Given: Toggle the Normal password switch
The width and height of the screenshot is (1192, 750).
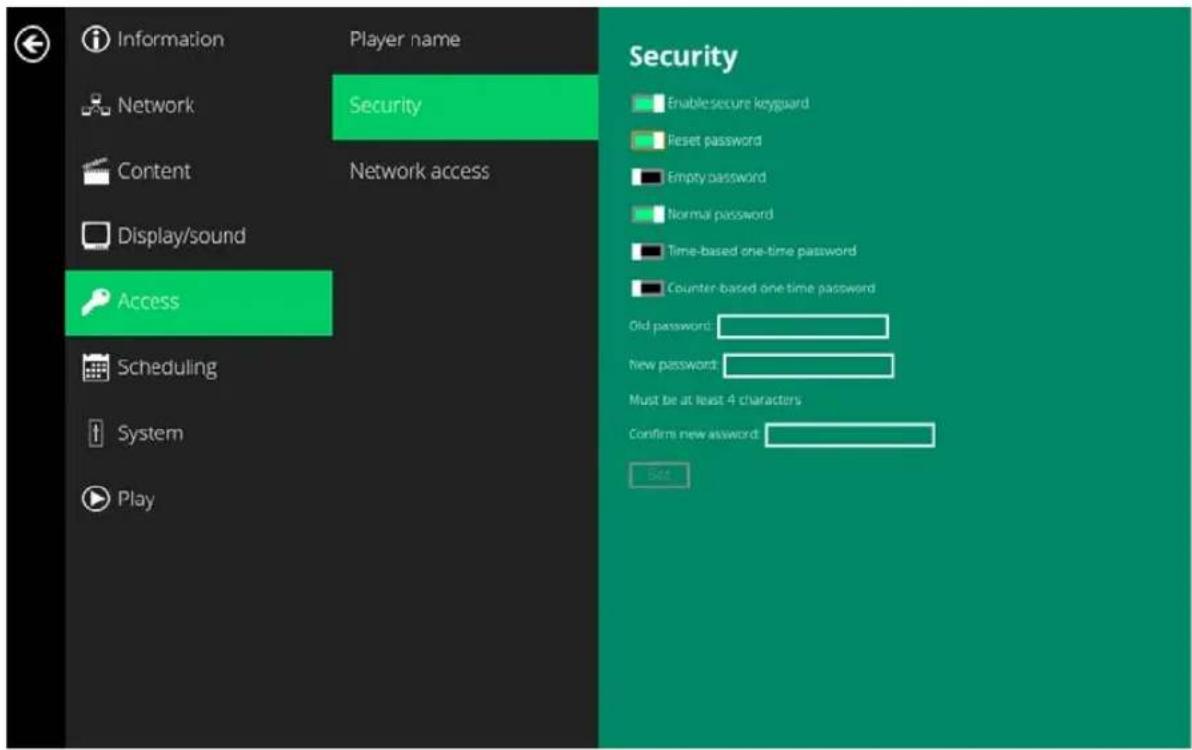Looking at the screenshot, I should pos(647,215).
